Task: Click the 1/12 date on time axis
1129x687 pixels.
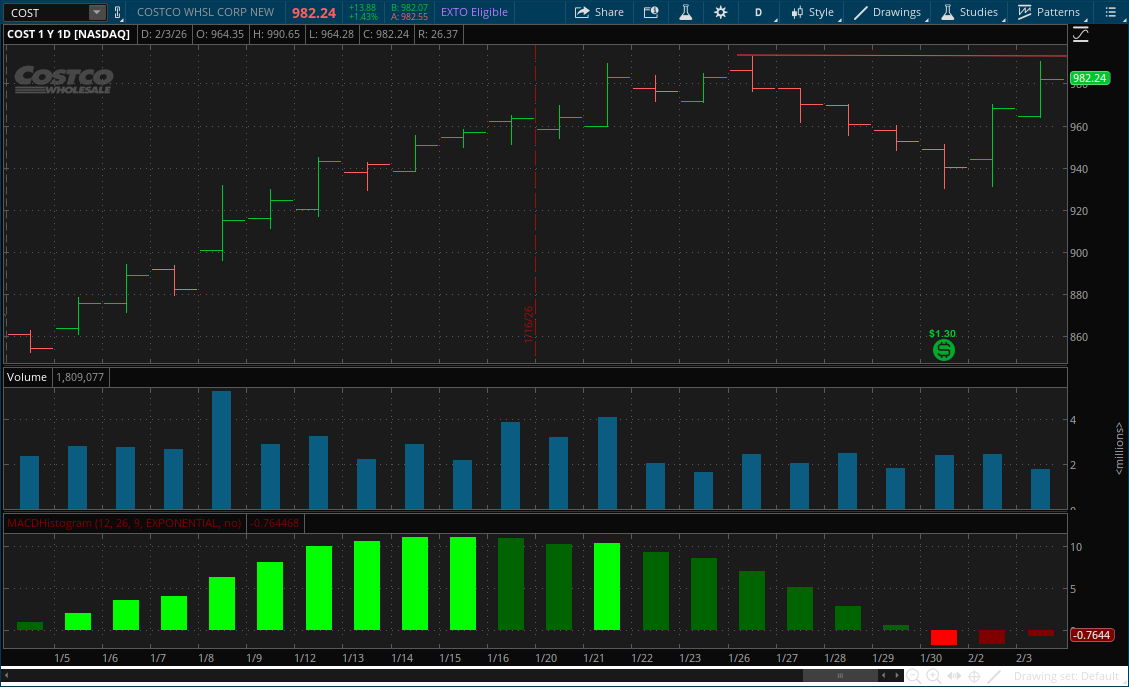Action: (305, 658)
